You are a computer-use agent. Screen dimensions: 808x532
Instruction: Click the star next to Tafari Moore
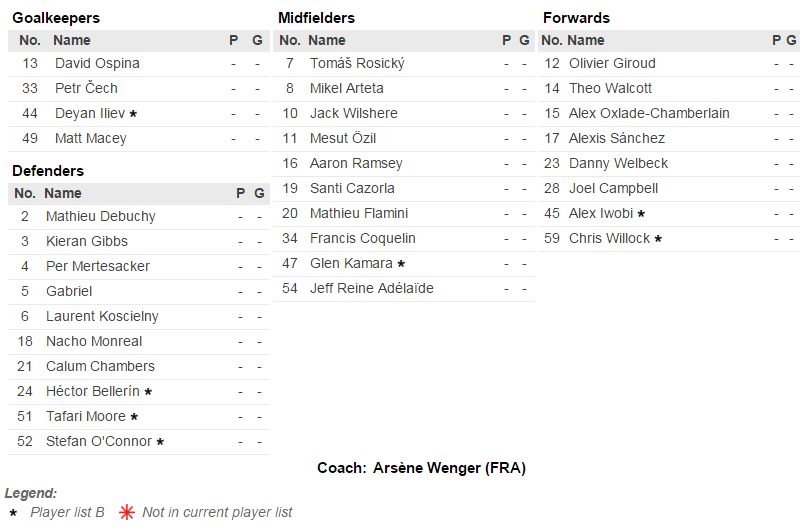[x=134, y=417]
